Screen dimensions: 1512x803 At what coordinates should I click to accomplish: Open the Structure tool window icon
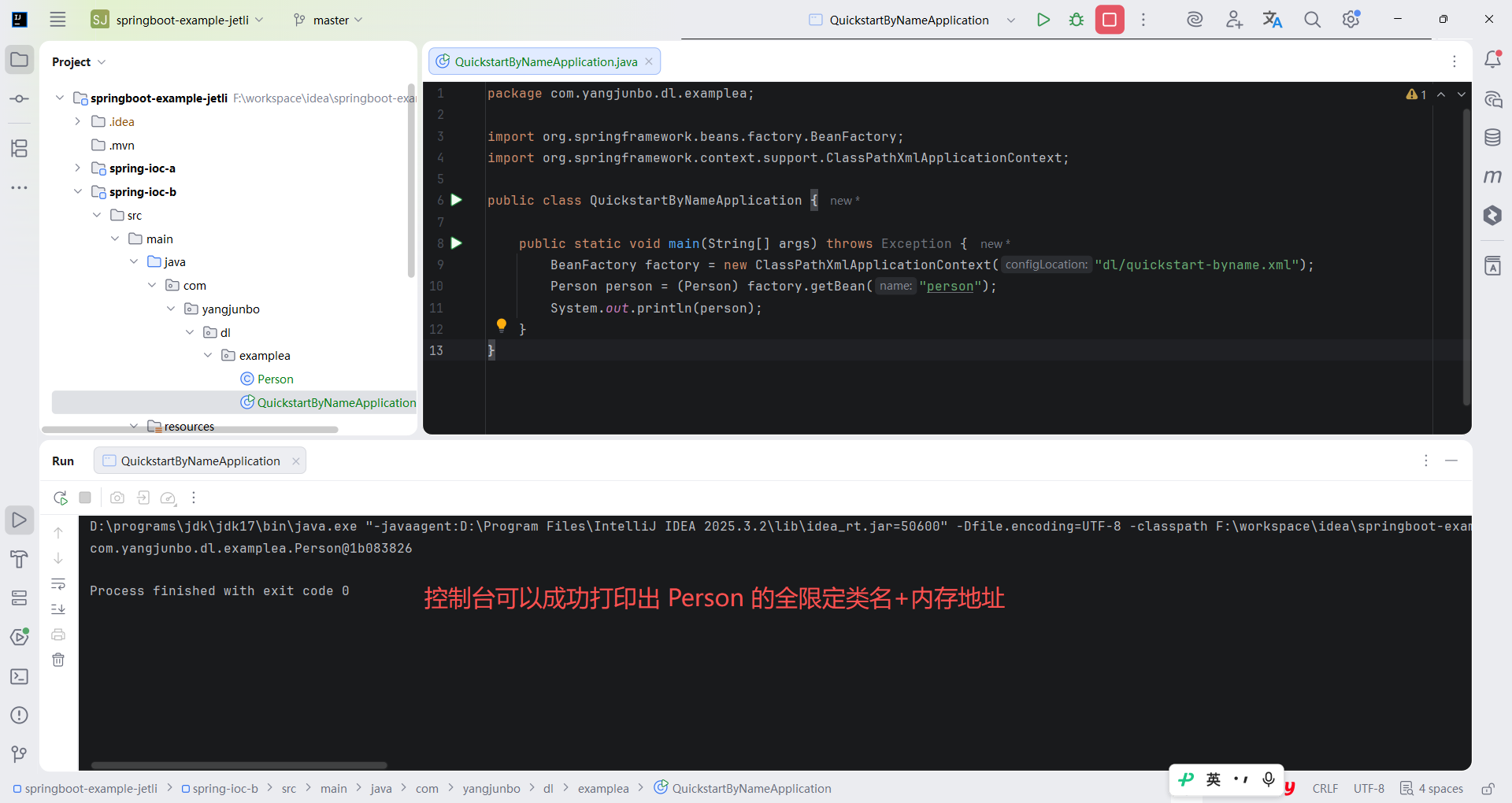pyautogui.click(x=20, y=148)
